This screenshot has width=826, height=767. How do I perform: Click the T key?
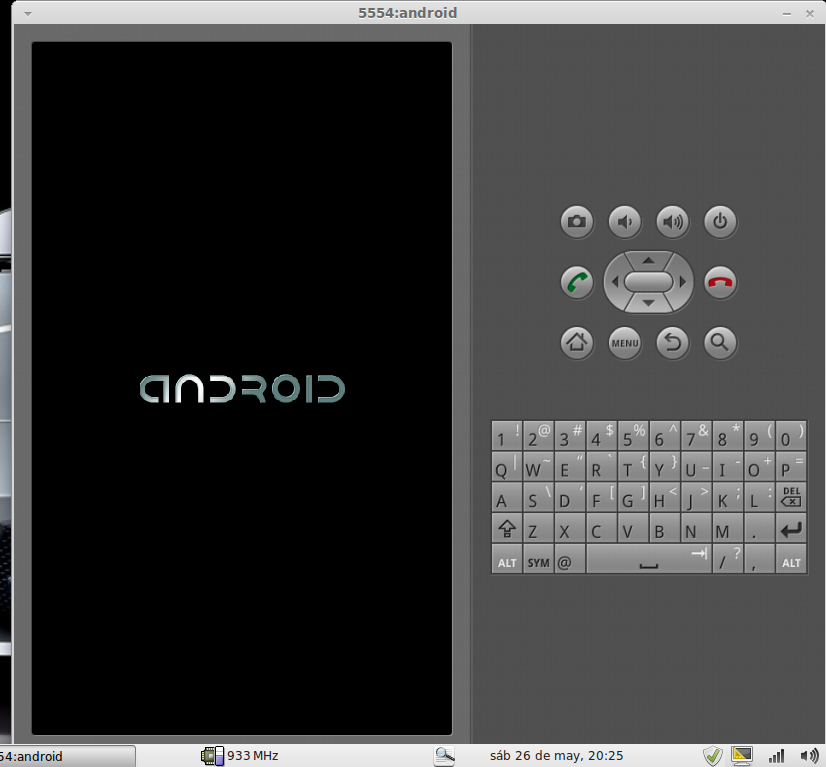coord(633,466)
